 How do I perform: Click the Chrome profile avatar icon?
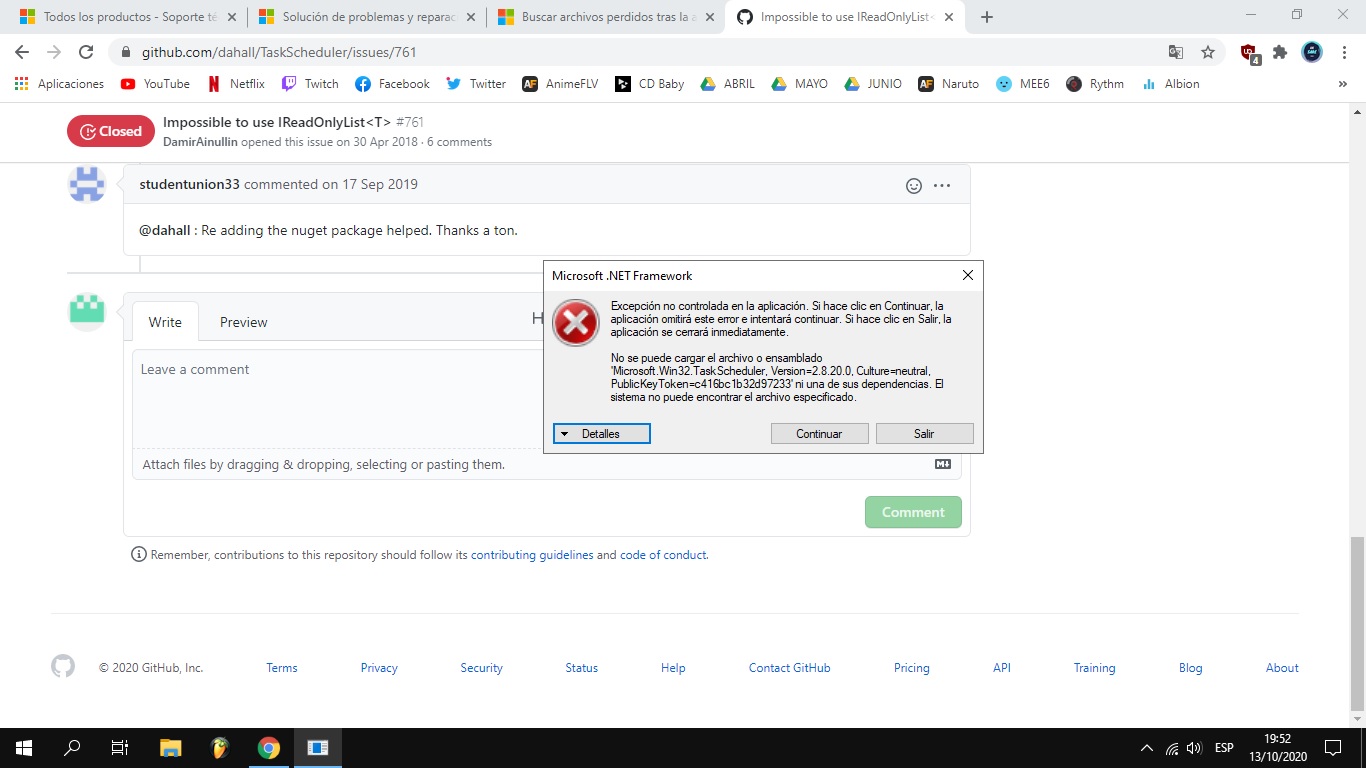pyautogui.click(x=1311, y=51)
